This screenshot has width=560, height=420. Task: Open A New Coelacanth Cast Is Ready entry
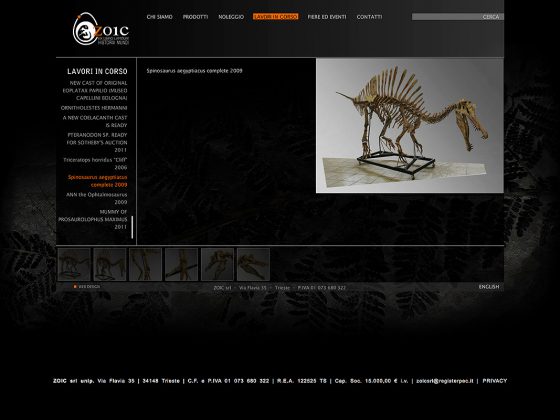click(x=95, y=121)
